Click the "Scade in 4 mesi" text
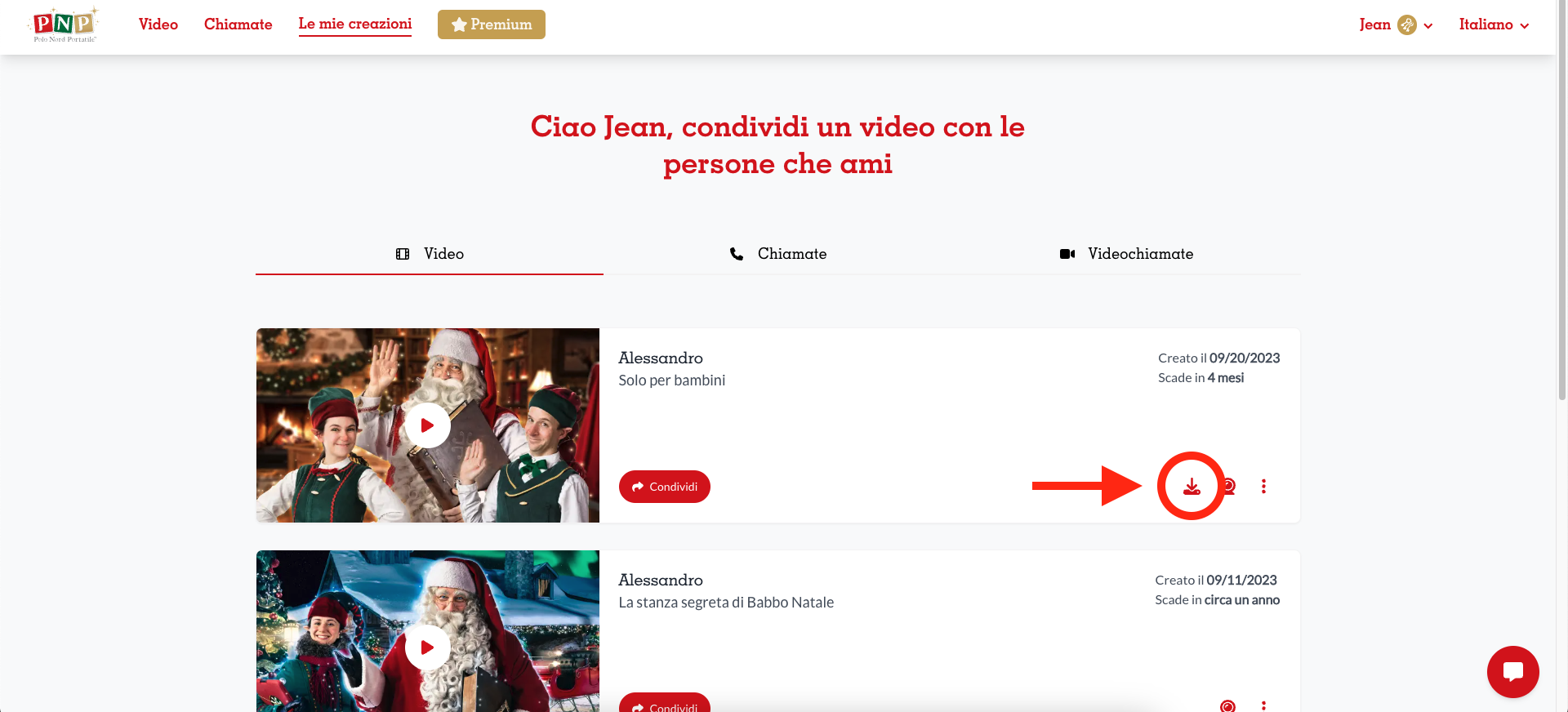 tap(1201, 378)
